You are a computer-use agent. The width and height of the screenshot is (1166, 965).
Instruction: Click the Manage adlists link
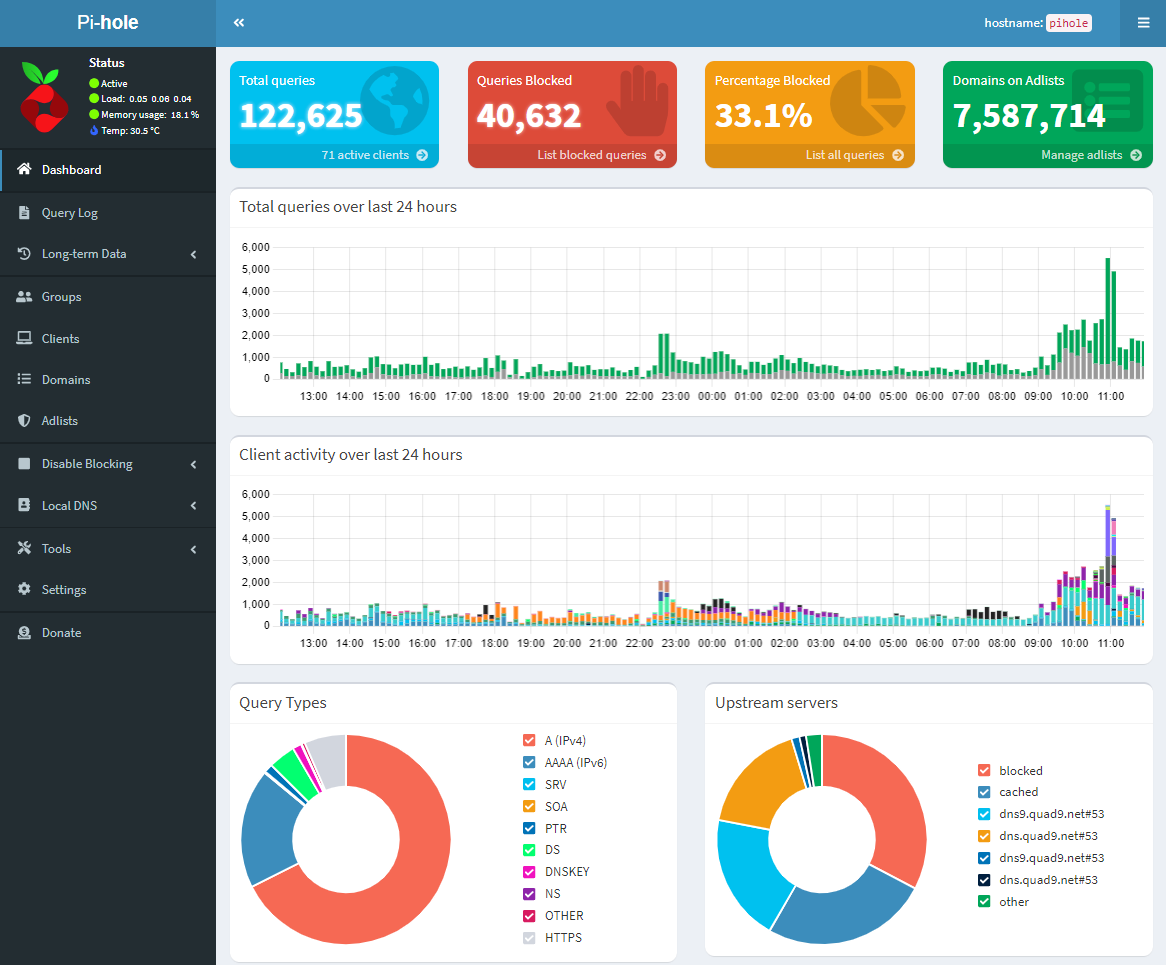coord(1084,156)
